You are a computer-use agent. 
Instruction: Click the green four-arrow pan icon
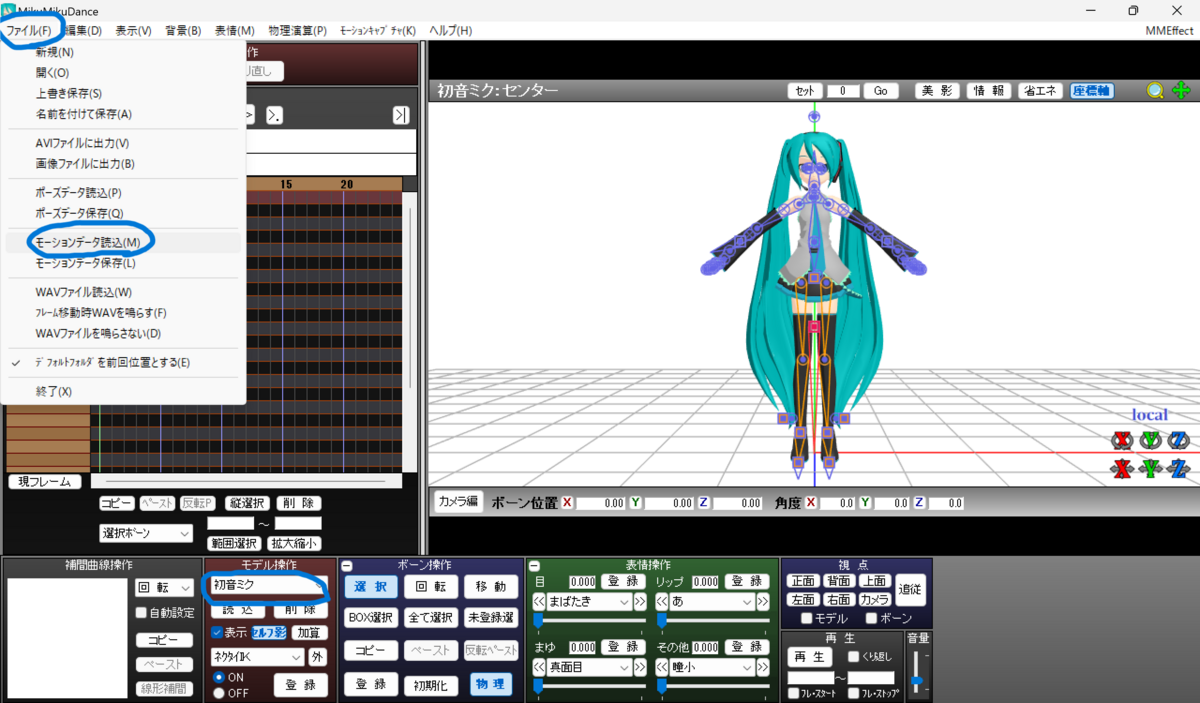1181,91
